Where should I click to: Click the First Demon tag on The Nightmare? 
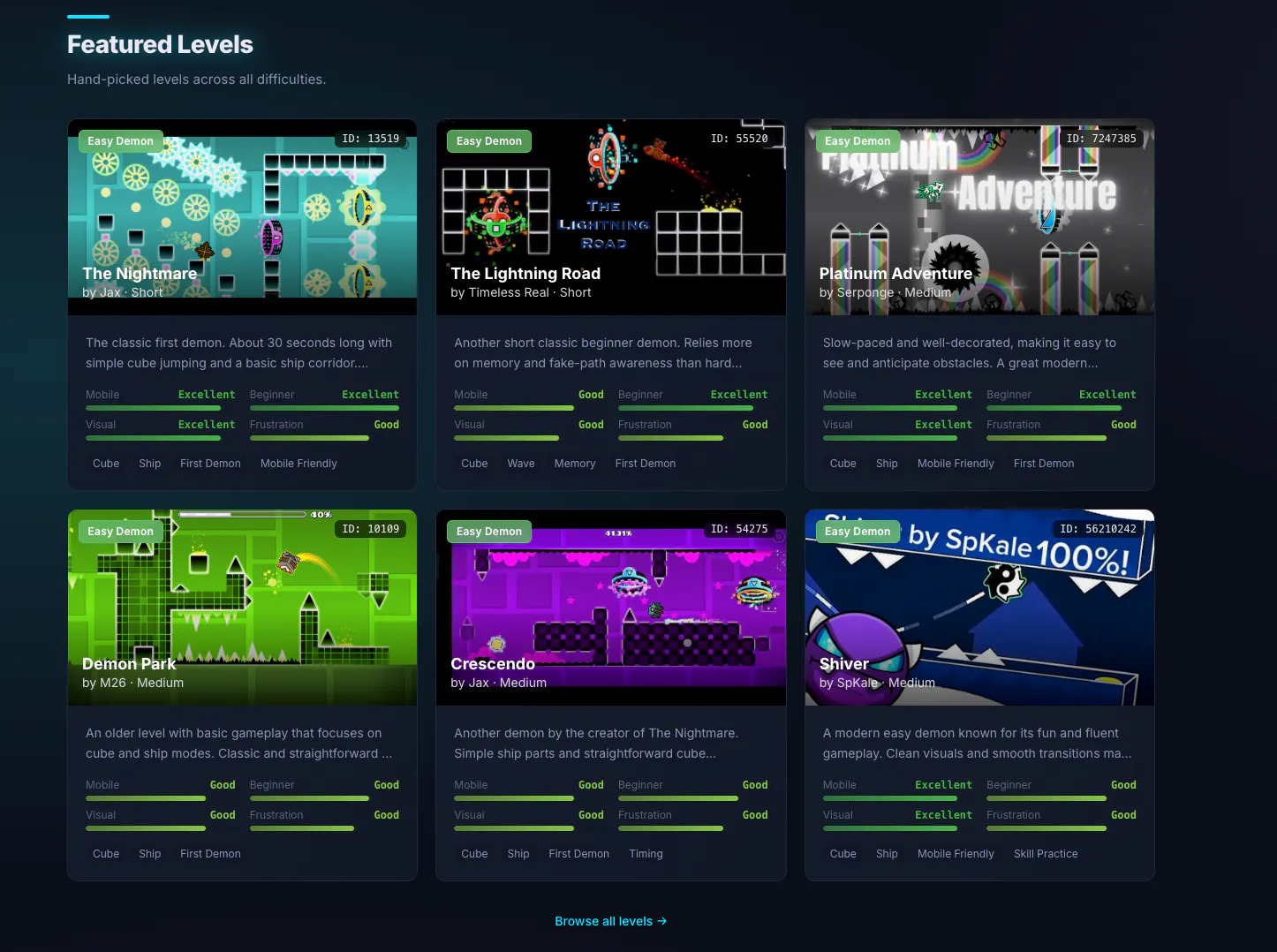tap(210, 464)
